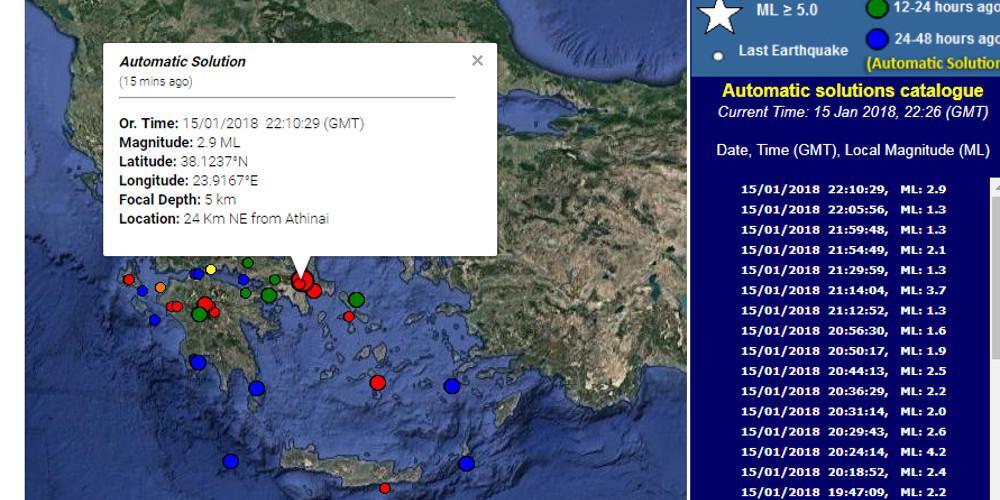1000x500 pixels.
Task: Select blue marker east of Crete
Action: [467, 464]
